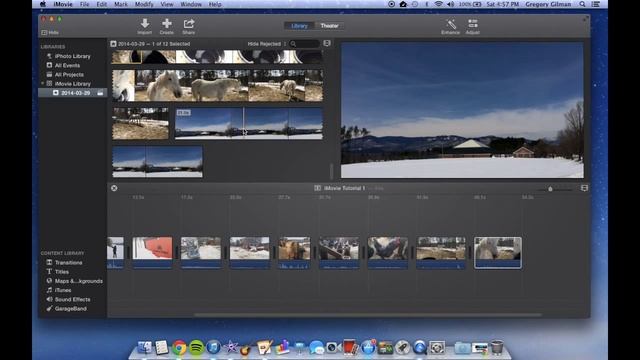Open the View menu

[167, 4]
